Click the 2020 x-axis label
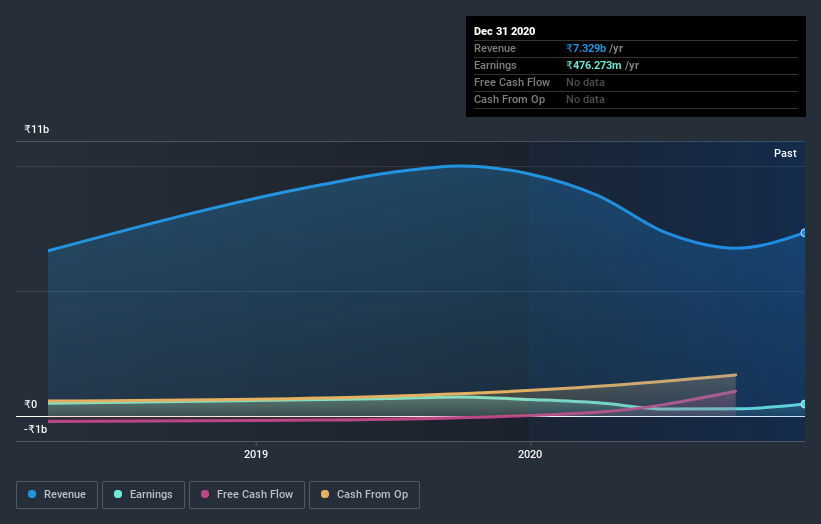 point(530,454)
